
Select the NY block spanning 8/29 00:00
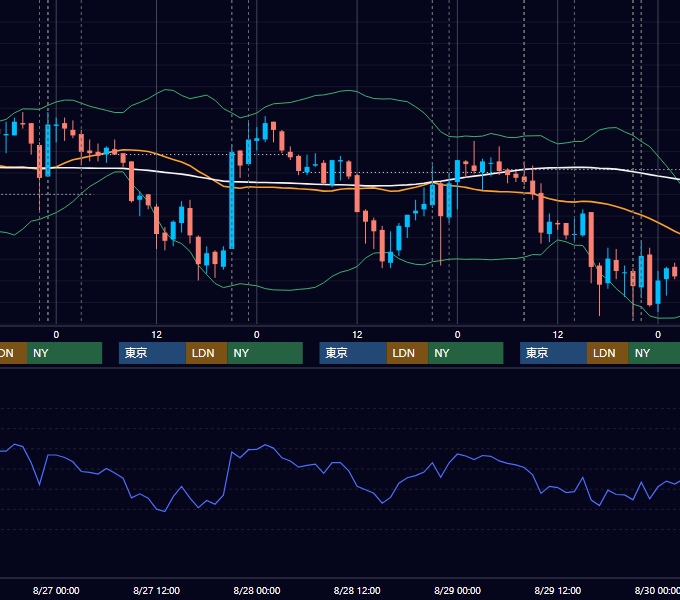pos(466,353)
